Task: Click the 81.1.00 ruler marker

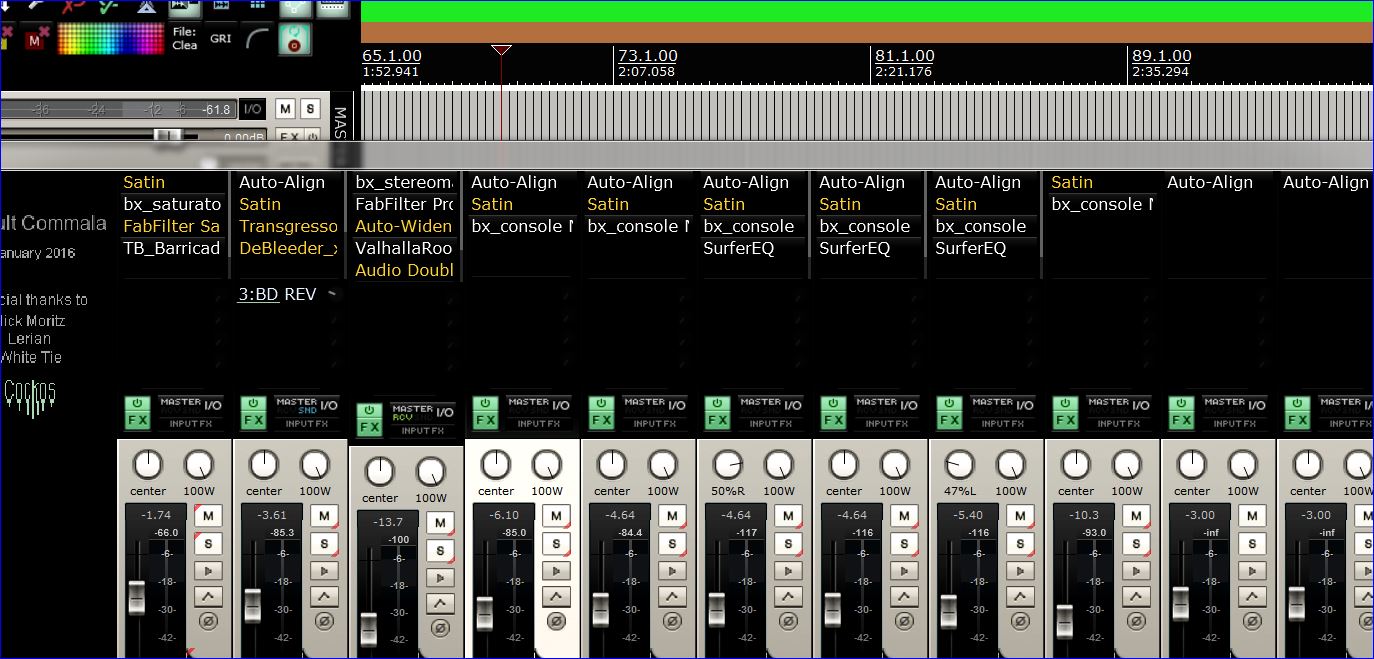Action: (904, 56)
